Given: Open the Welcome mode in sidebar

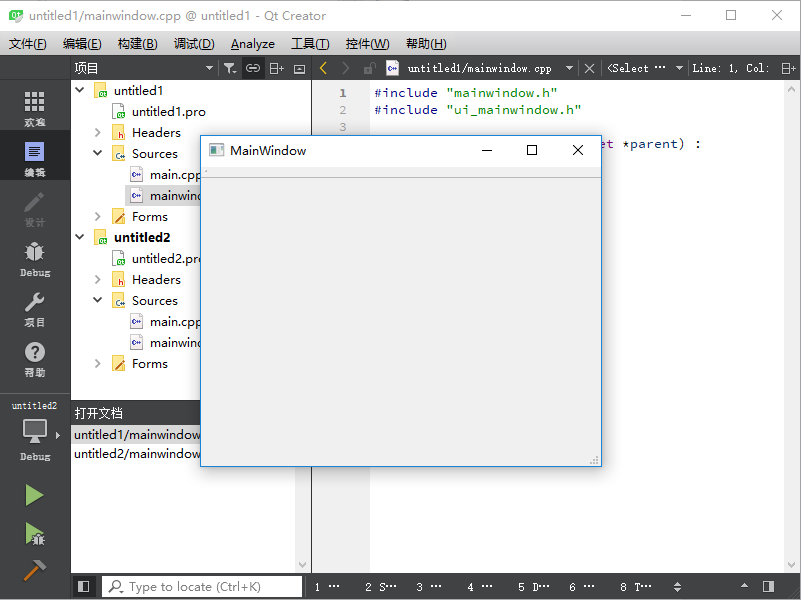Looking at the screenshot, I should [34, 108].
